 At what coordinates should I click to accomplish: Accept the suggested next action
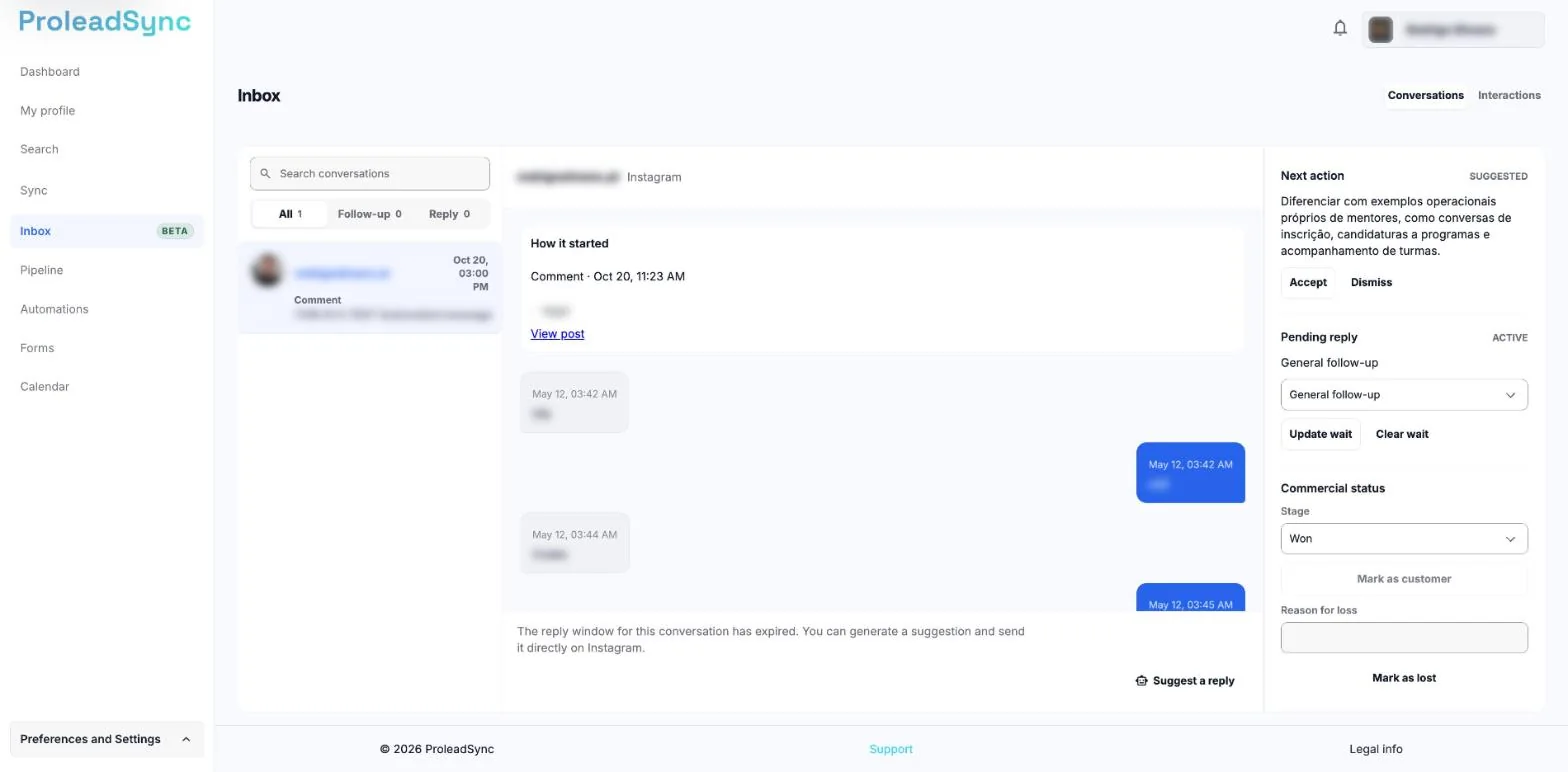(x=1308, y=283)
